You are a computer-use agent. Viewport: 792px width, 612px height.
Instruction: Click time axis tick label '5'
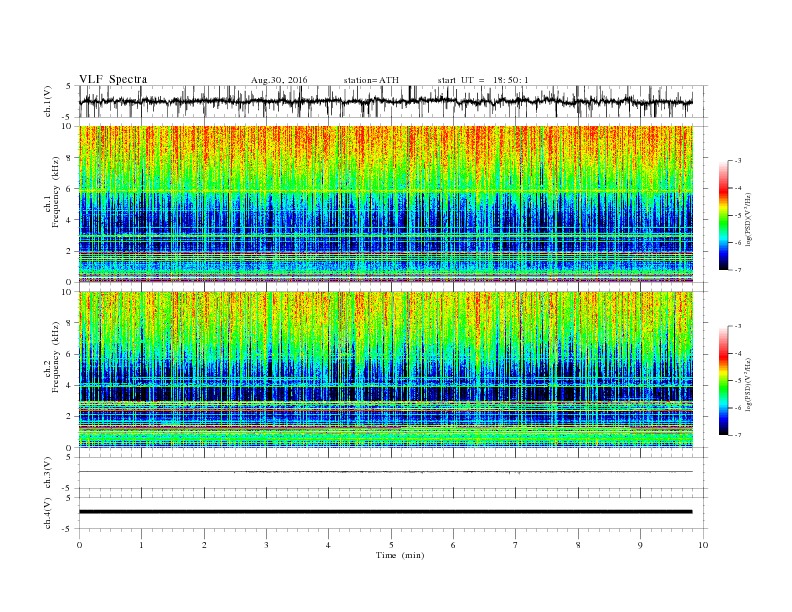coord(391,545)
